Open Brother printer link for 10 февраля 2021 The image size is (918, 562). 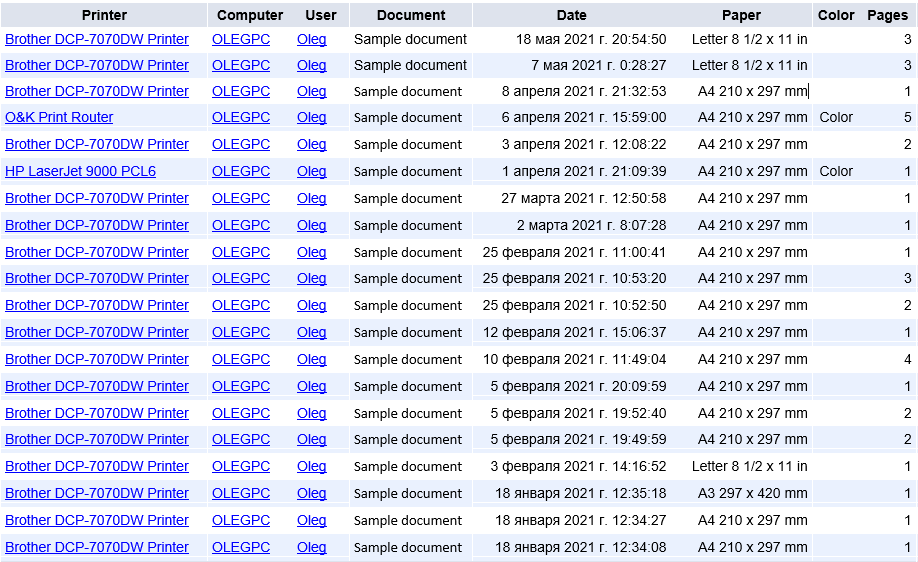[97, 359]
